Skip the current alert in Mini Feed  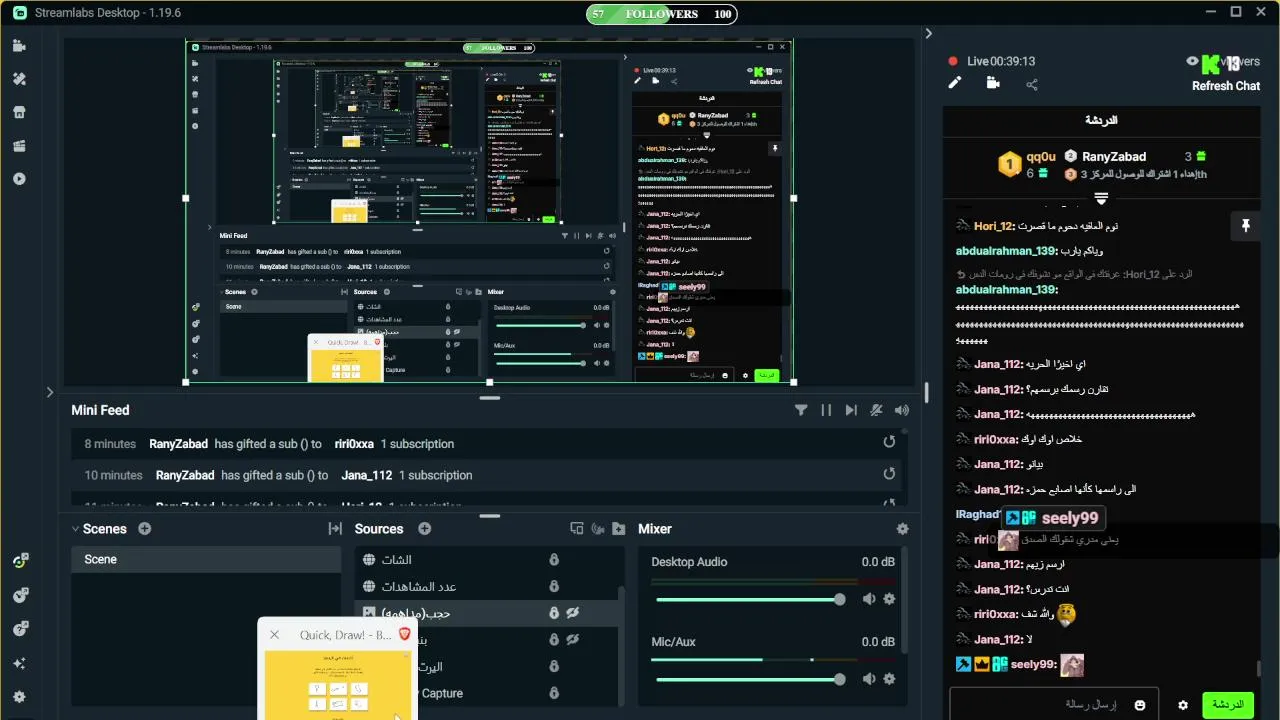(x=851, y=410)
